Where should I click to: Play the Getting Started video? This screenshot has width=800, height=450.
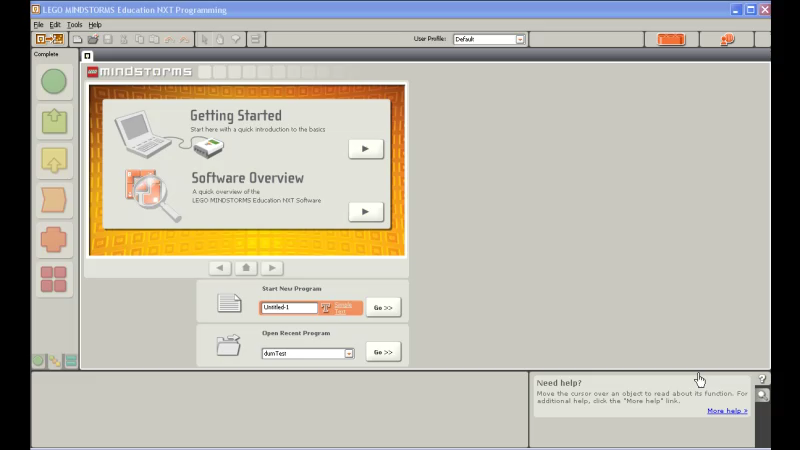[366, 149]
